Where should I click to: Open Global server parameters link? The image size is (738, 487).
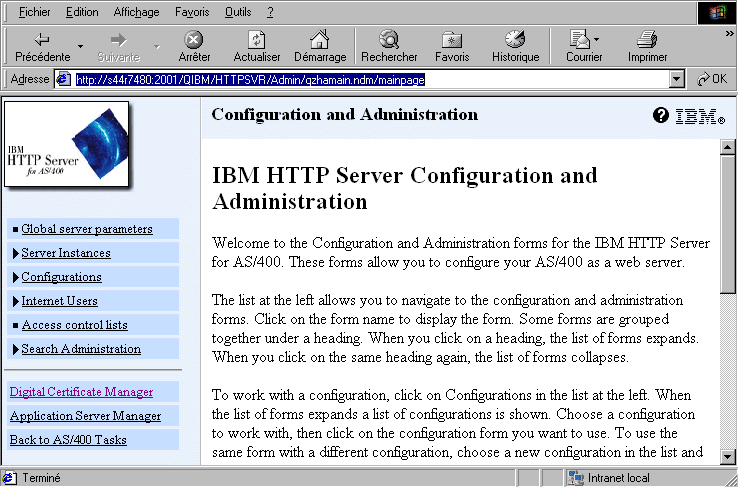click(87, 229)
